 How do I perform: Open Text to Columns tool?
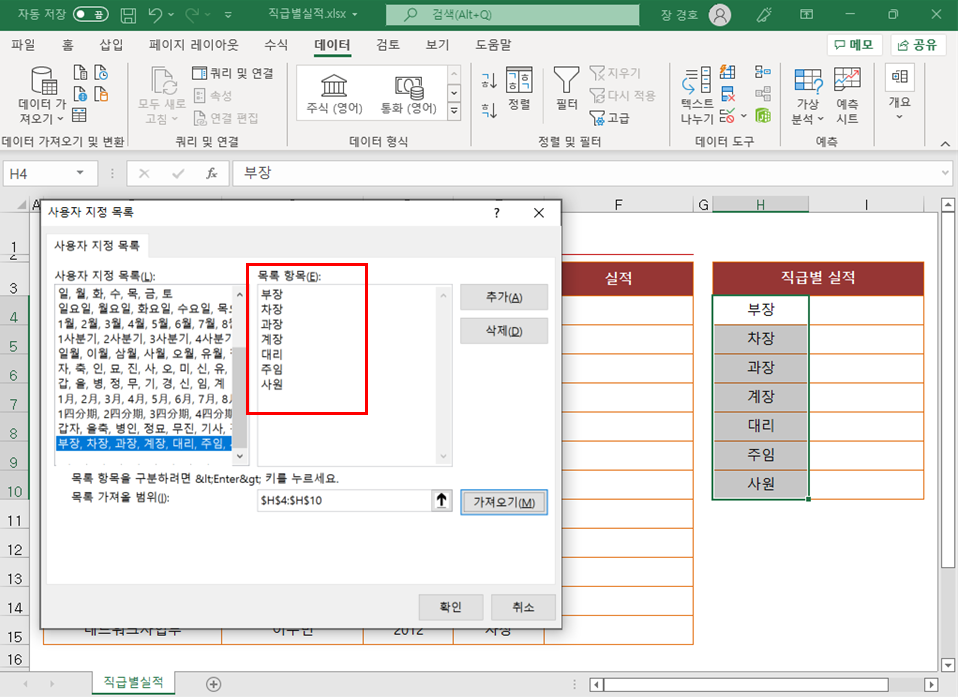point(697,95)
